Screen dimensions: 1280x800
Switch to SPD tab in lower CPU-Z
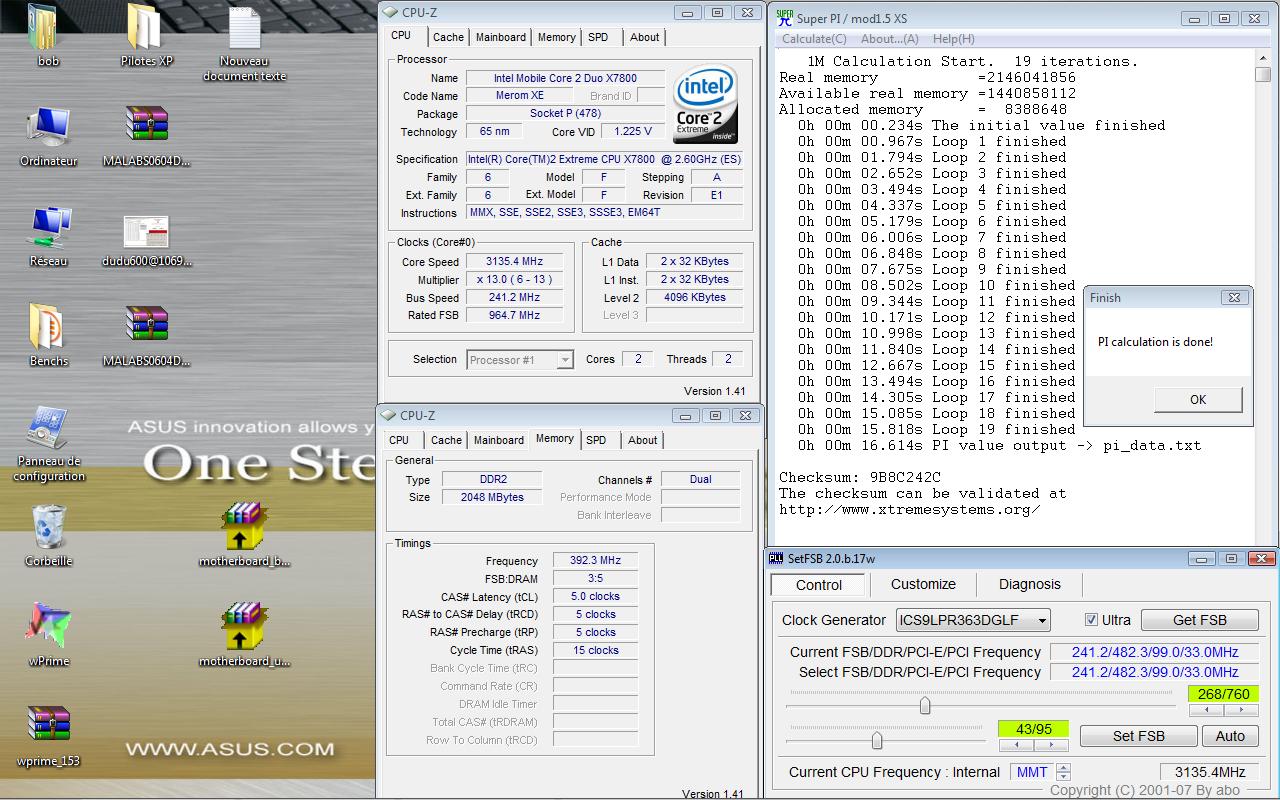[x=596, y=440]
